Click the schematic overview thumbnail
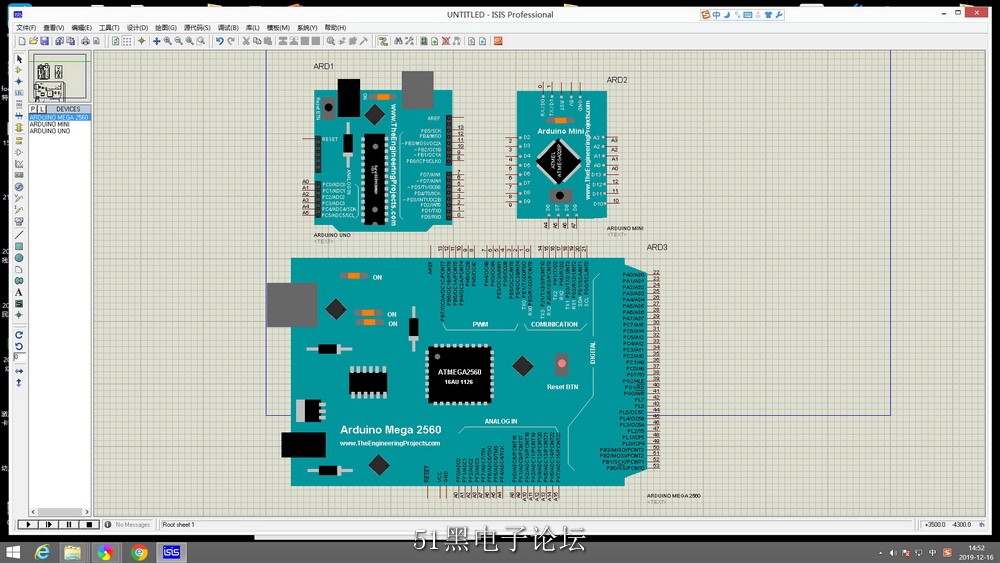1000x563 pixels. 59,77
